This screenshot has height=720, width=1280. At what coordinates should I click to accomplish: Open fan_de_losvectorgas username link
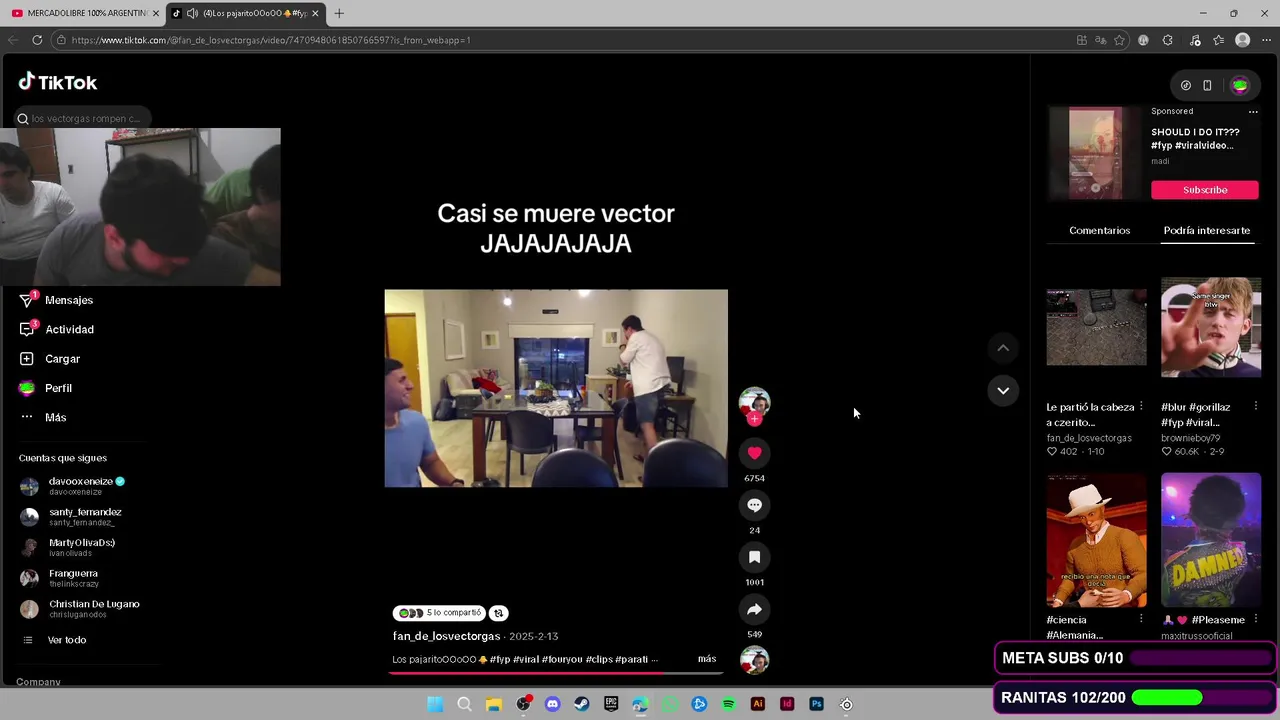446,636
